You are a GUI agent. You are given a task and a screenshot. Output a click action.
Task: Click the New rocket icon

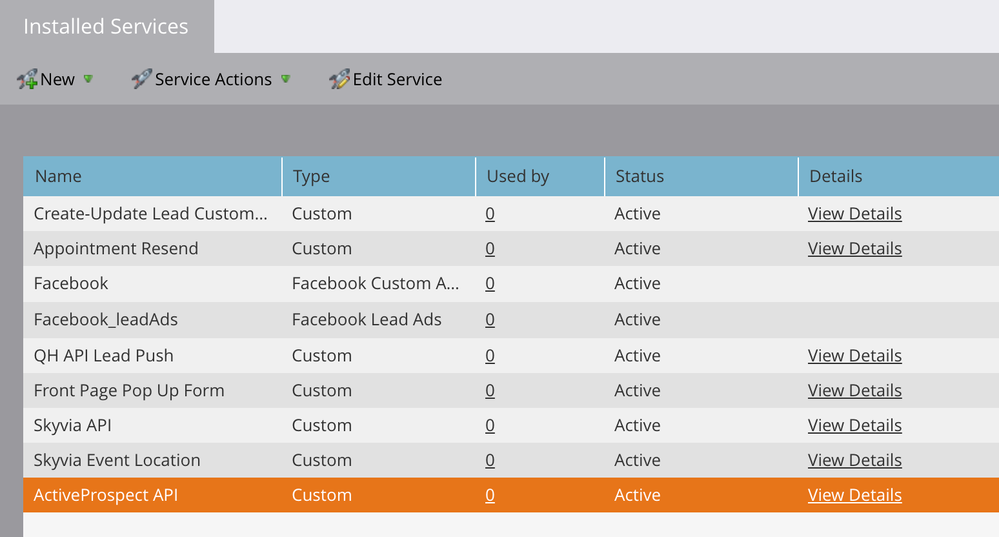click(27, 80)
